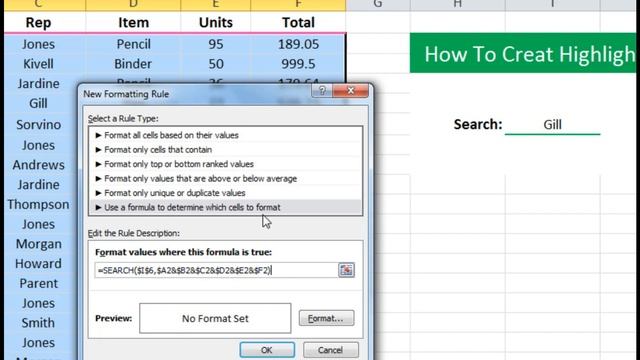This screenshot has height=360, width=640.
Task: Click the 'Item' header cell
Action: tap(133, 22)
